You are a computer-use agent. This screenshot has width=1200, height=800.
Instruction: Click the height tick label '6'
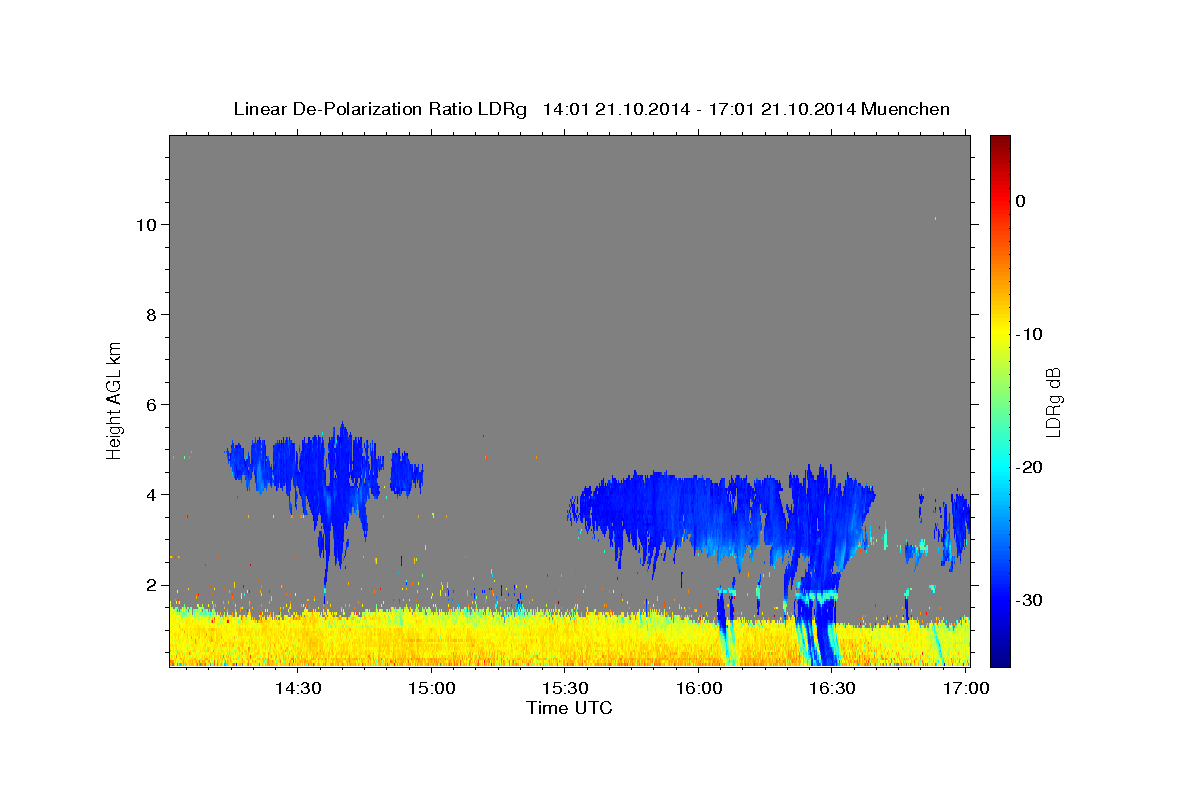click(152, 404)
